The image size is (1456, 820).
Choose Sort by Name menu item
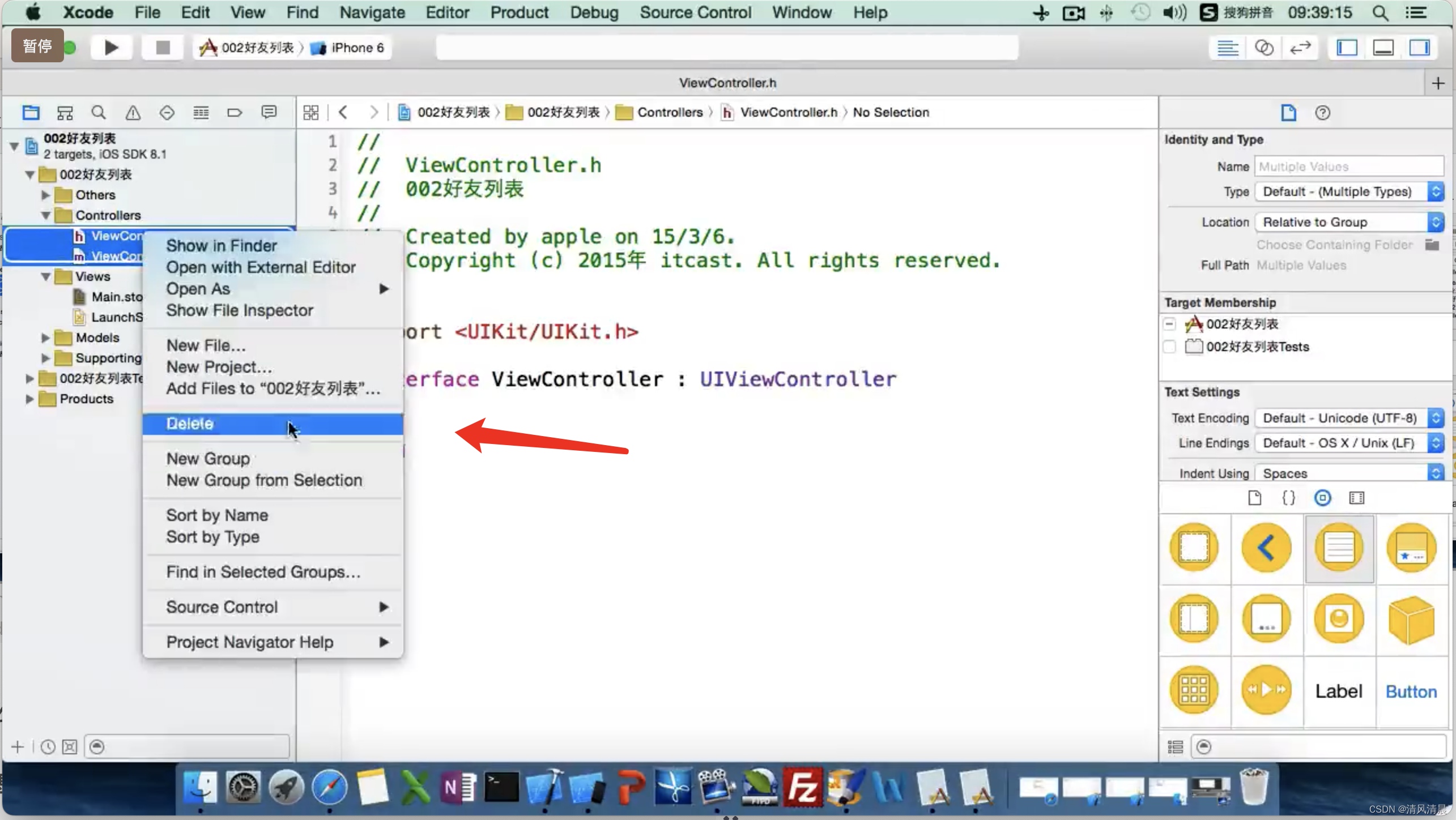273,515
